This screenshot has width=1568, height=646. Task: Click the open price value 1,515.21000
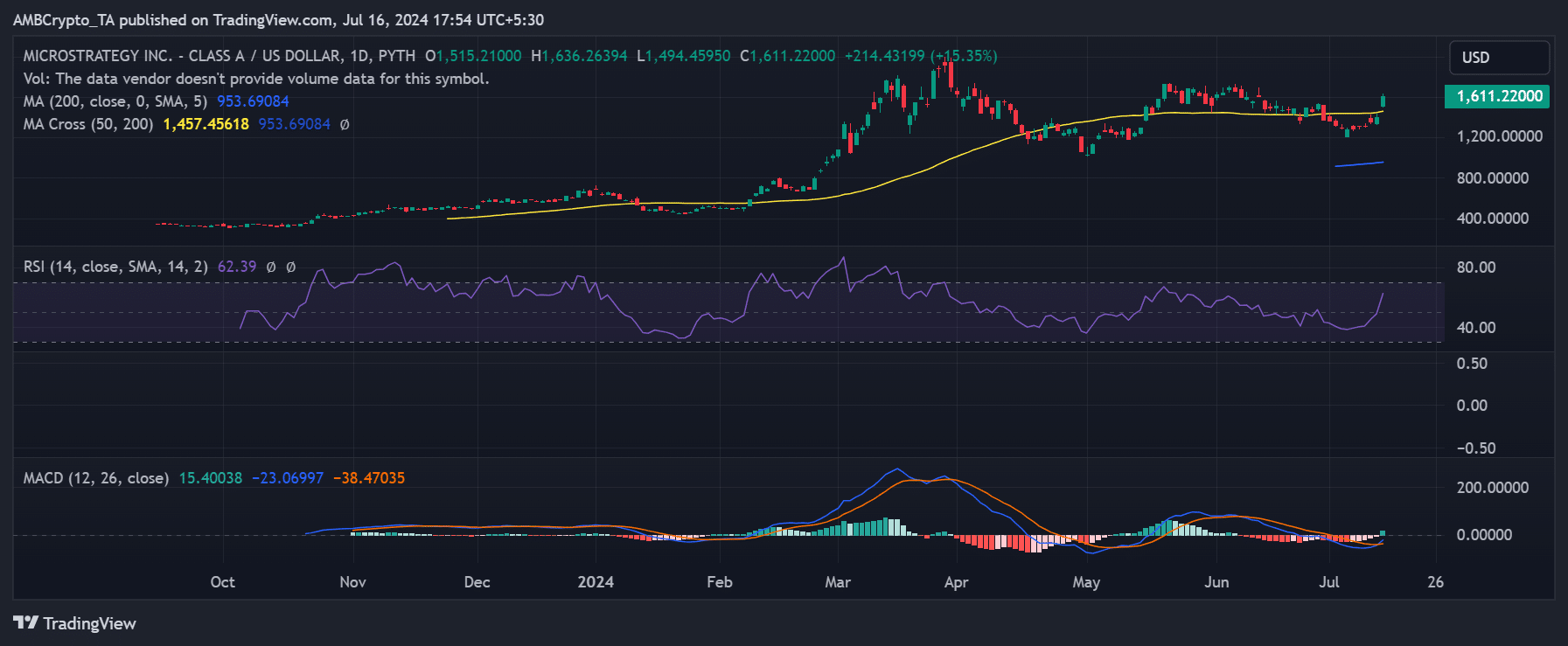point(478,56)
